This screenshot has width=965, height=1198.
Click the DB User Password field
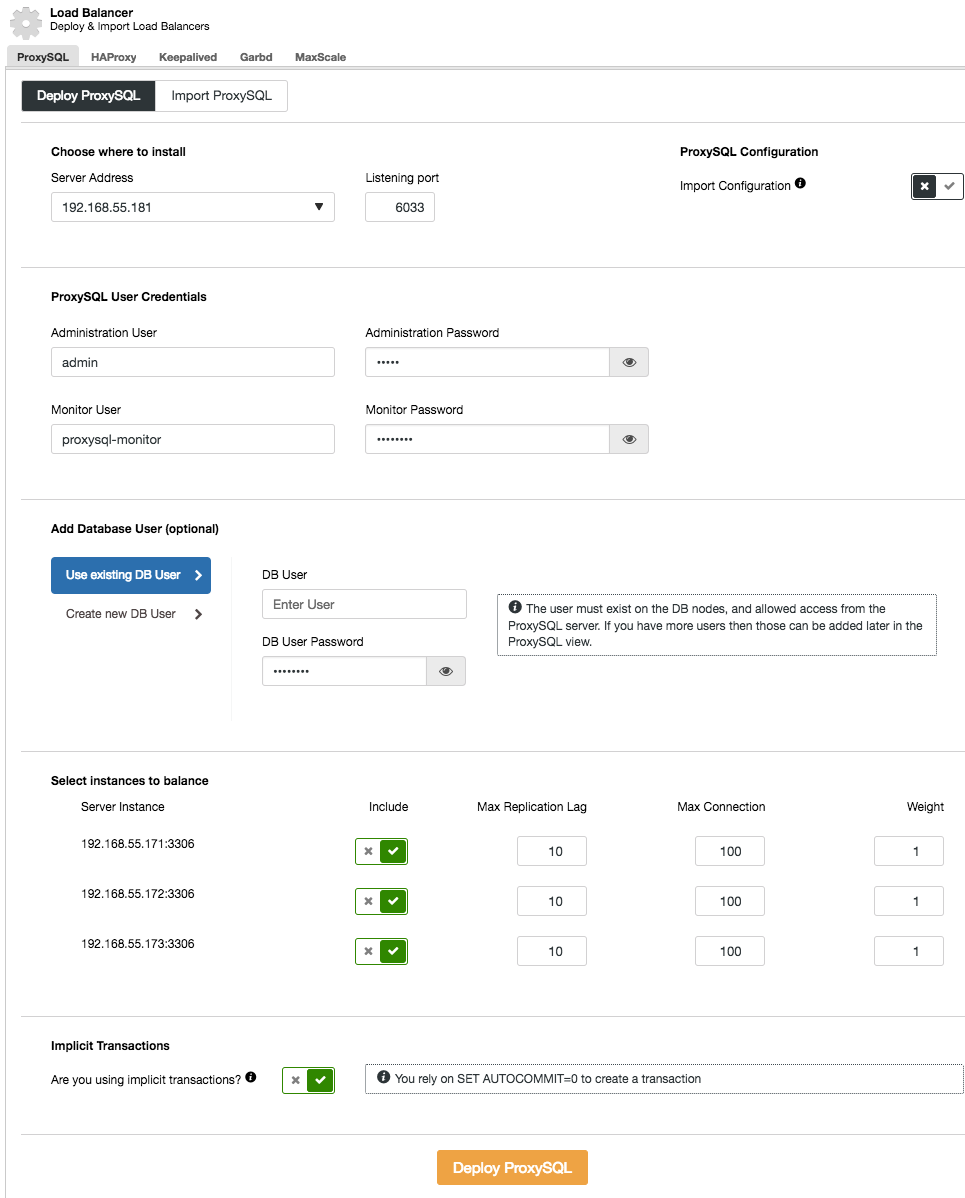[345, 671]
